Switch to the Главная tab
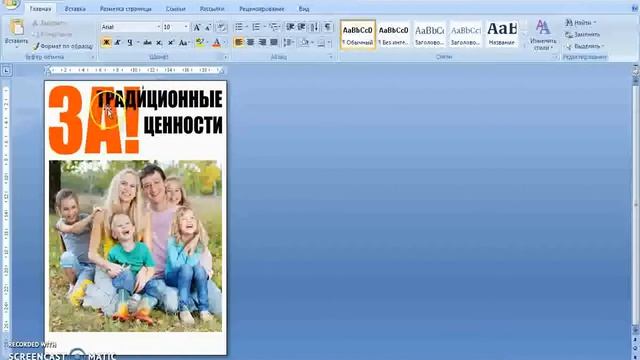This screenshot has width=640, height=360. click(x=40, y=9)
